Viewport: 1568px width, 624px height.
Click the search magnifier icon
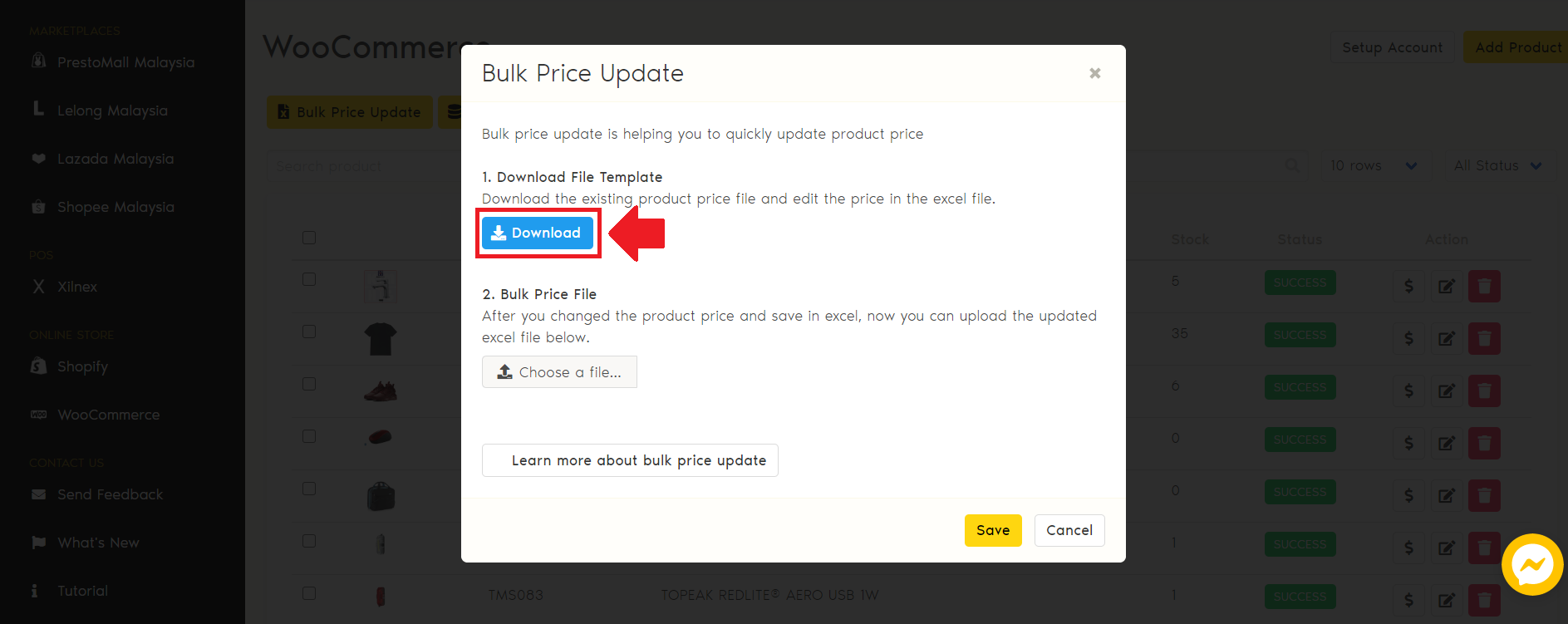pyautogui.click(x=1292, y=166)
